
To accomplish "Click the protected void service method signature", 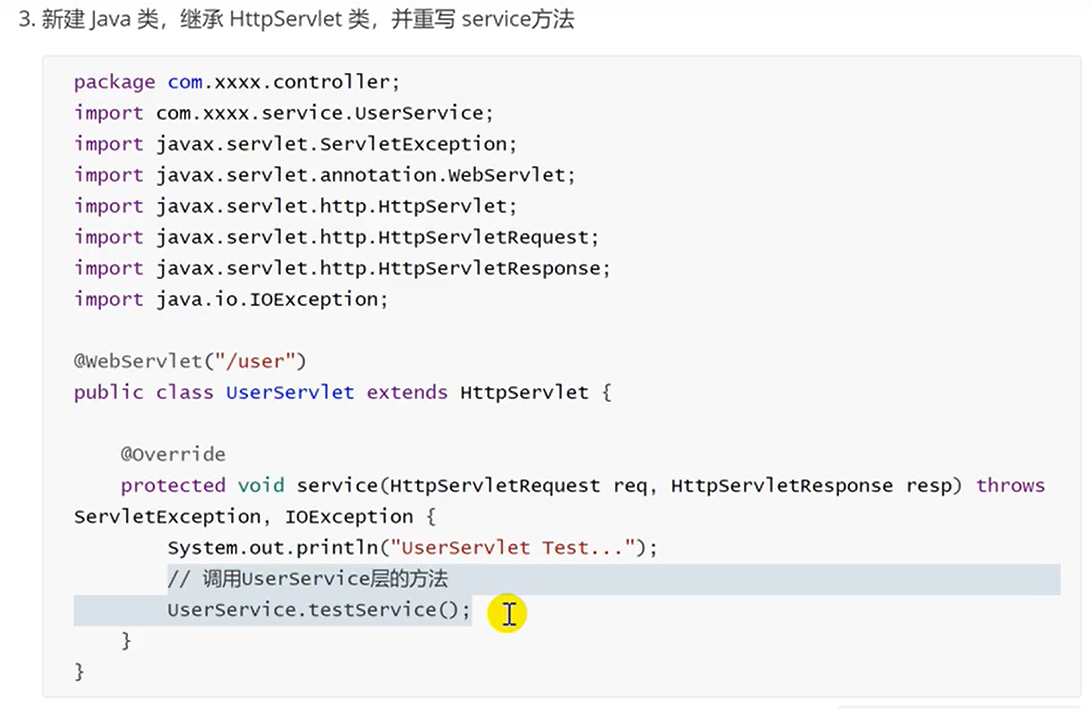I will (x=582, y=485).
